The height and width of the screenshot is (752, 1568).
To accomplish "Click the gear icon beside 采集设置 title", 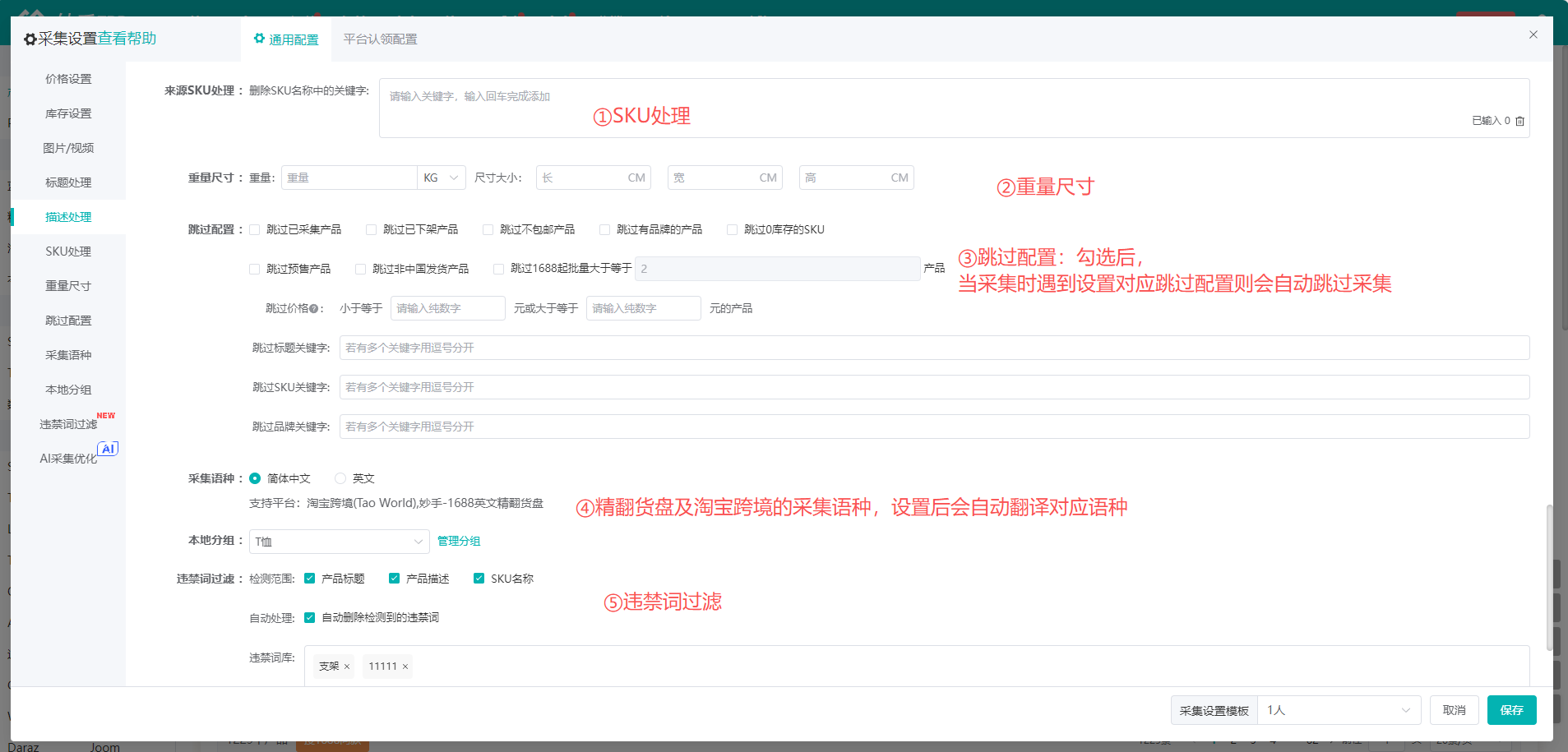I will point(30,39).
